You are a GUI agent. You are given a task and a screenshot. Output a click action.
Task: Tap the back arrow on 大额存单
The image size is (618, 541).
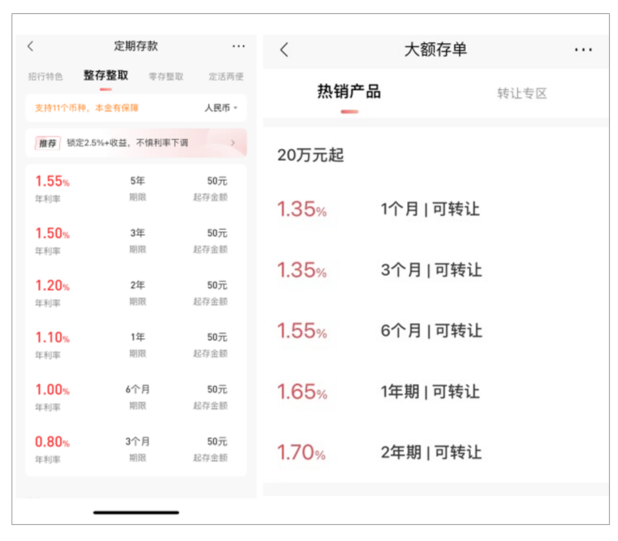click(x=284, y=50)
